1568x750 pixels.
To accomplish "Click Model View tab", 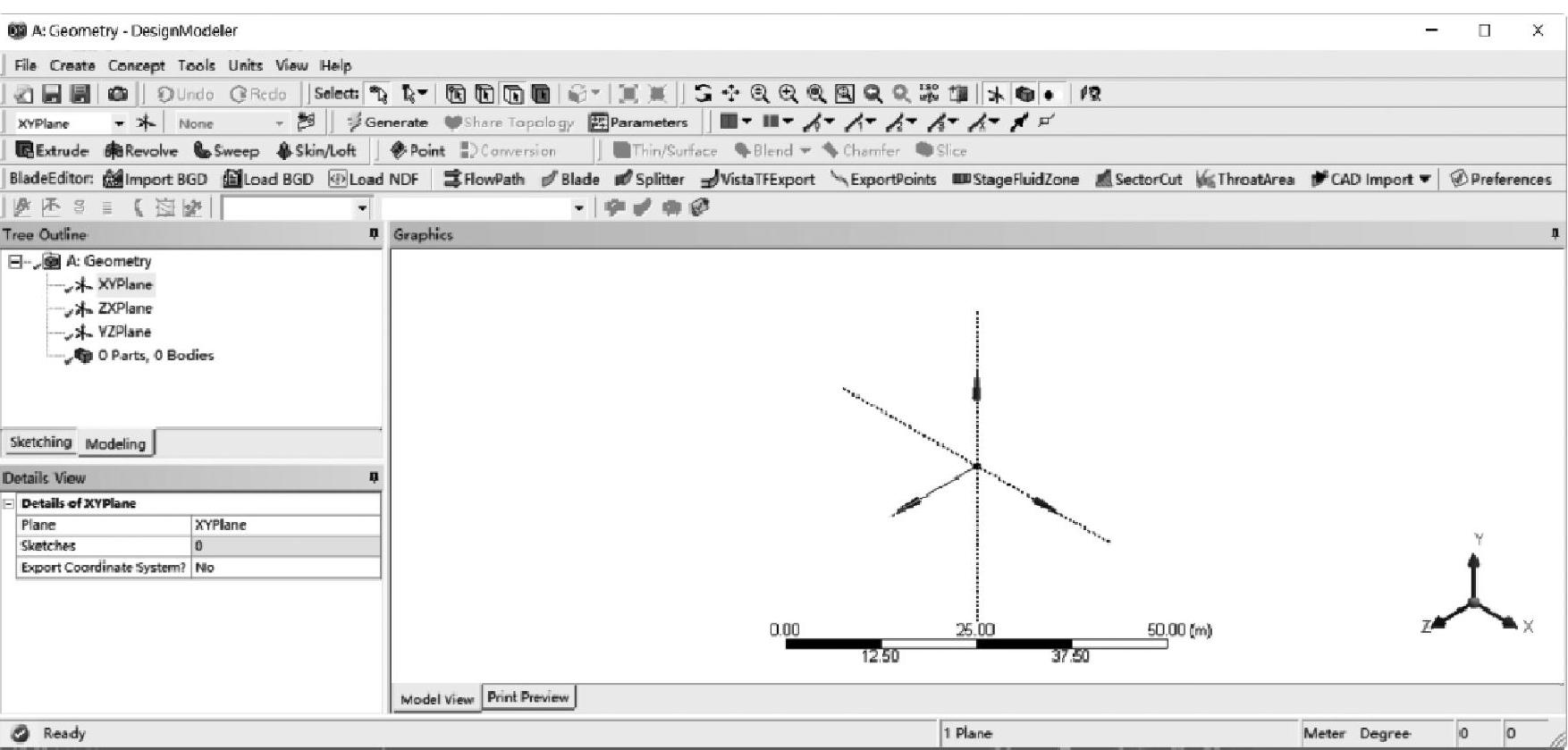I will pyautogui.click(x=436, y=699).
